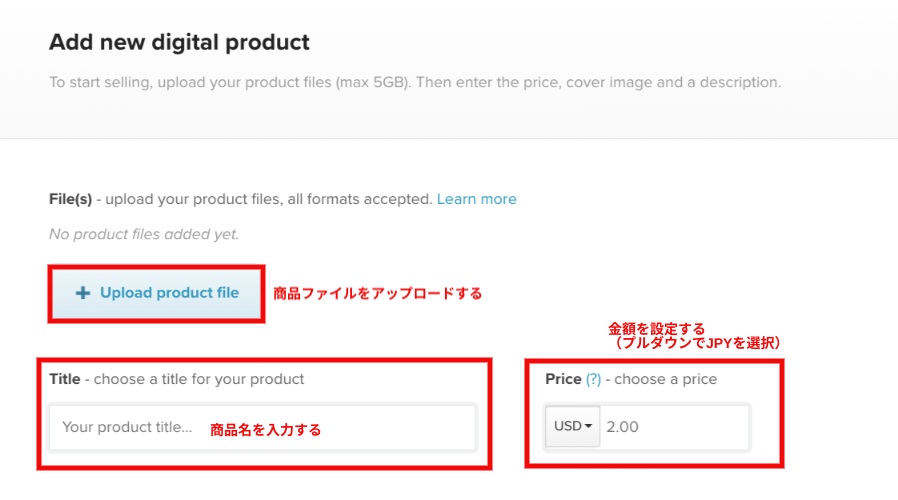Click the choose a price text
The height and width of the screenshot is (500, 898).
coord(665,379)
